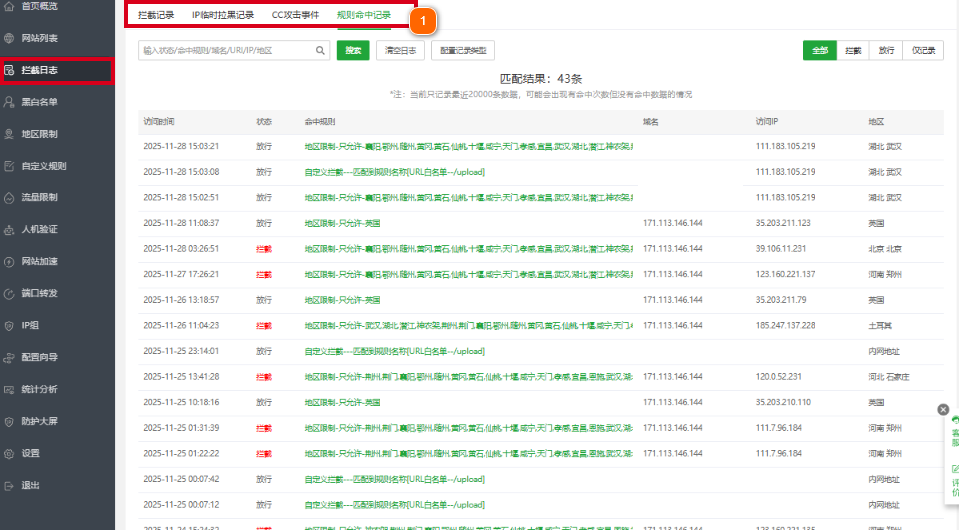The height and width of the screenshot is (530, 959).
Task: Click the 访问IP column header
Action: 766,122
